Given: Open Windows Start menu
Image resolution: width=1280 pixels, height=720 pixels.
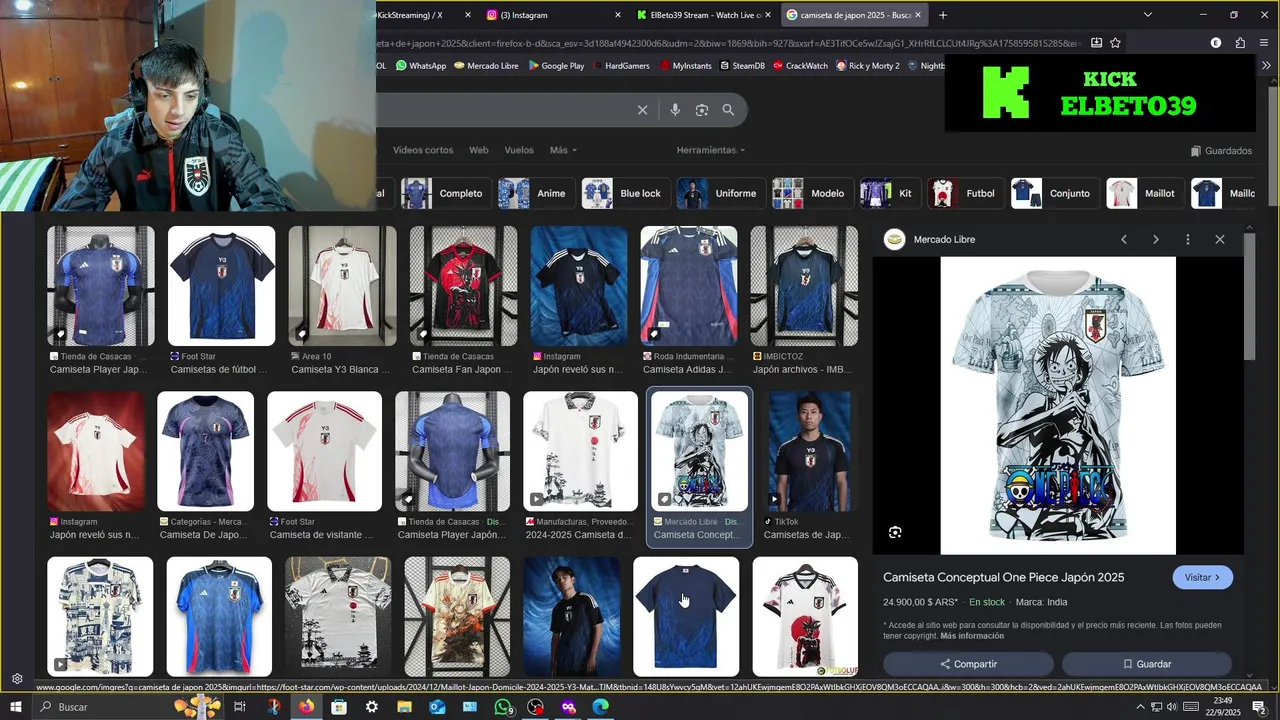Looking at the screenshot, I should click(x=16, y=707).
